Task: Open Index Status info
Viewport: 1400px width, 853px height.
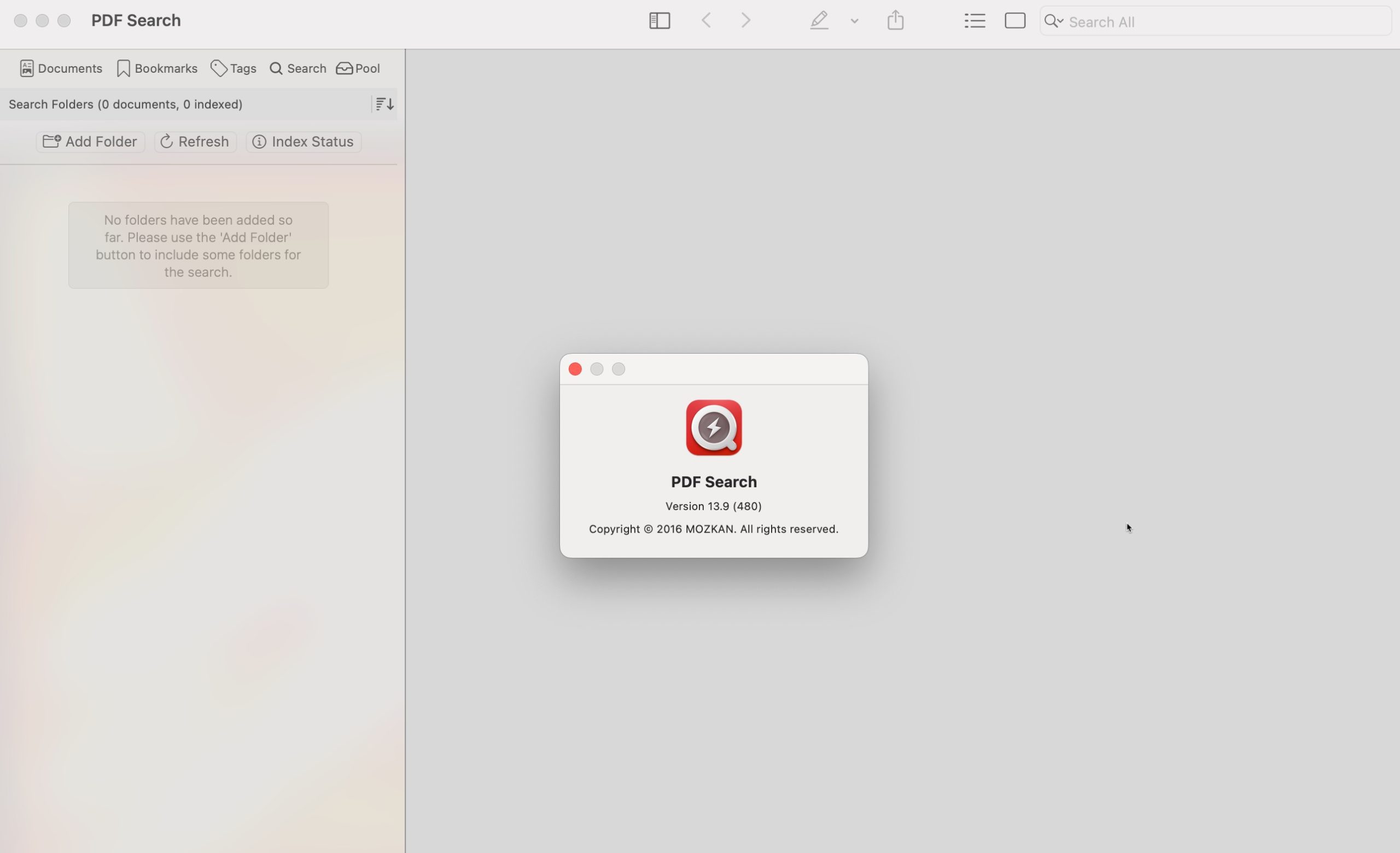Action: click(304, 142)
